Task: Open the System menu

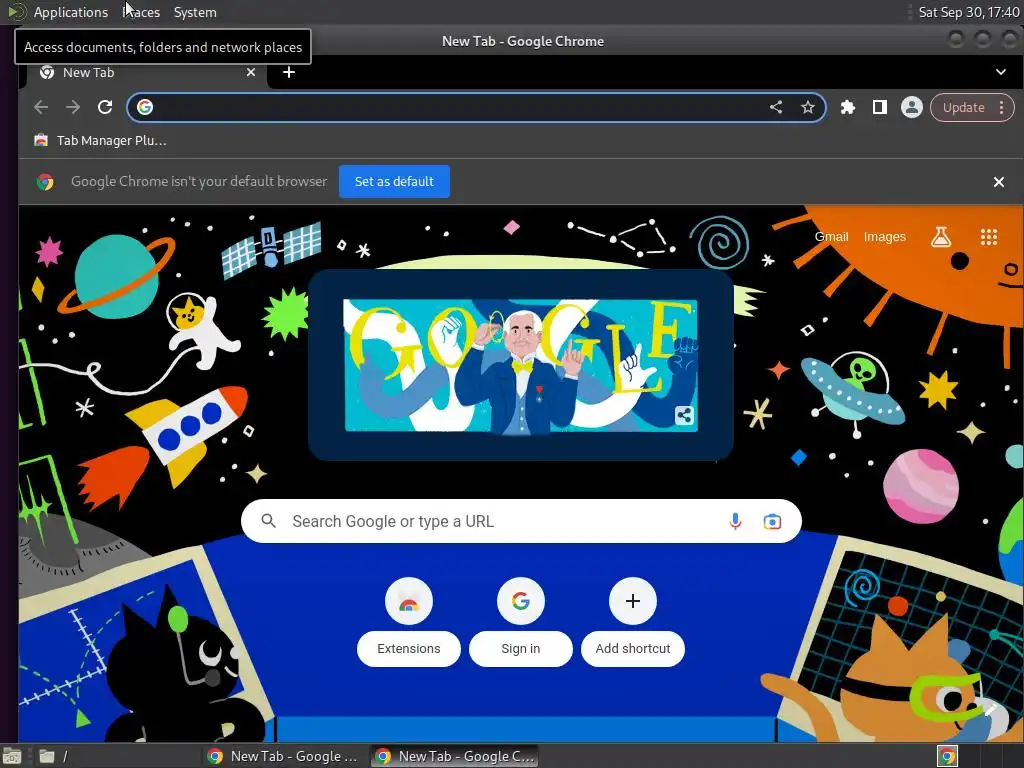Action: 195,12
